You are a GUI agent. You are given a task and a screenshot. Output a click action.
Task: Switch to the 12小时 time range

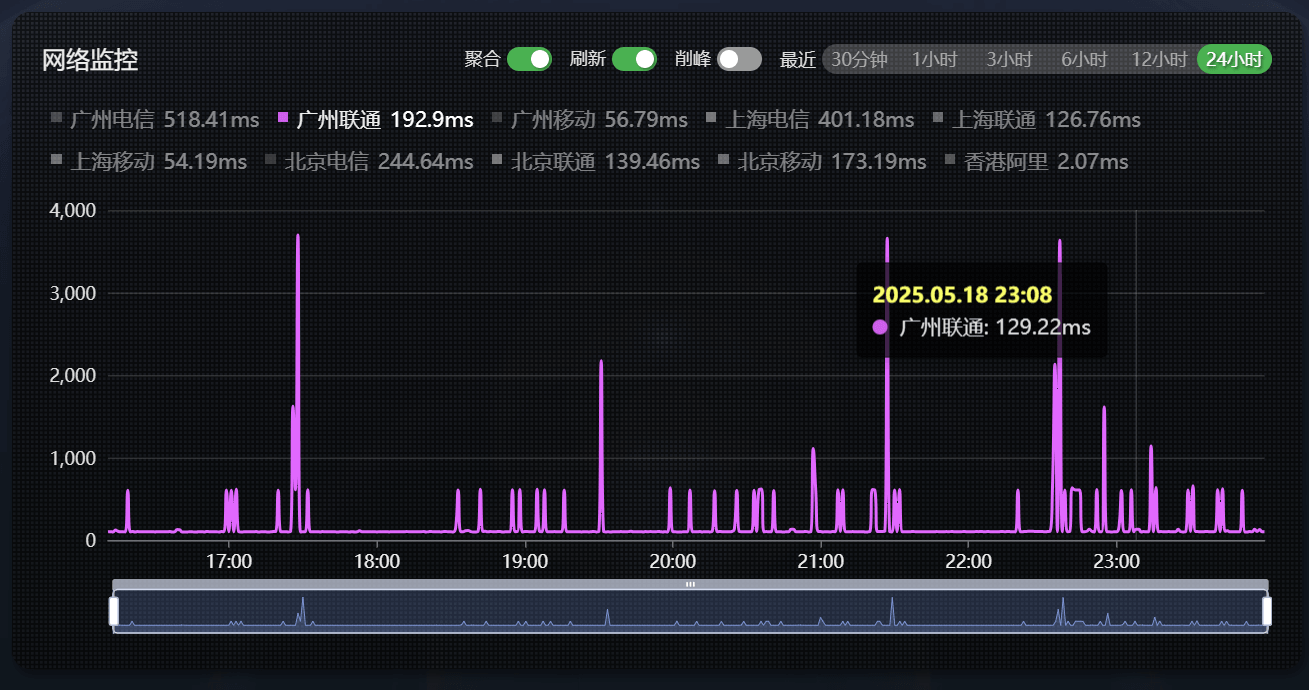(x=1159, y=60)
